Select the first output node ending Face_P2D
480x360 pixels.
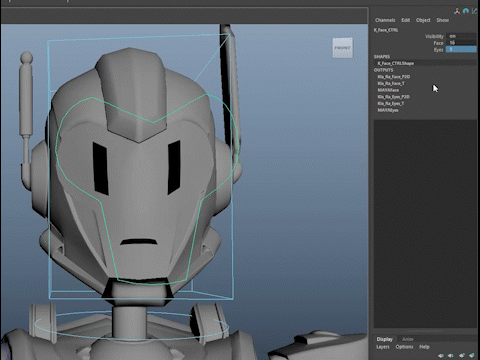394,77
